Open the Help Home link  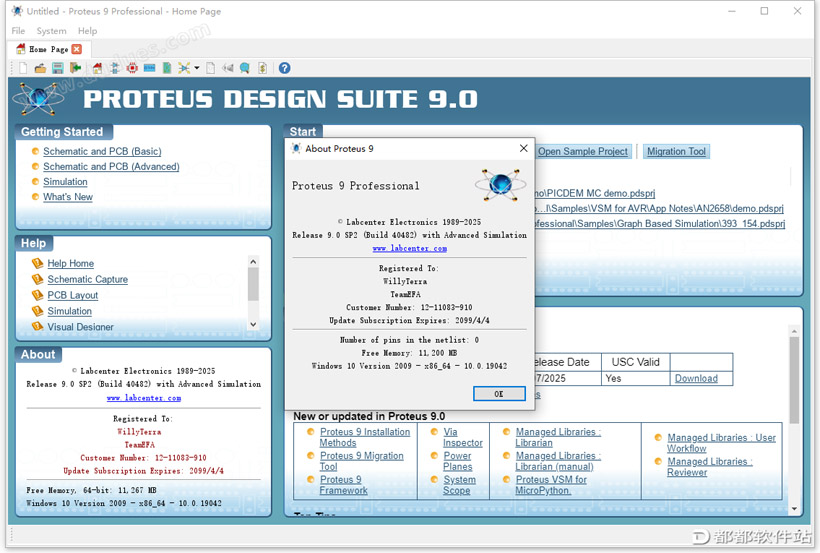point(71,263)
